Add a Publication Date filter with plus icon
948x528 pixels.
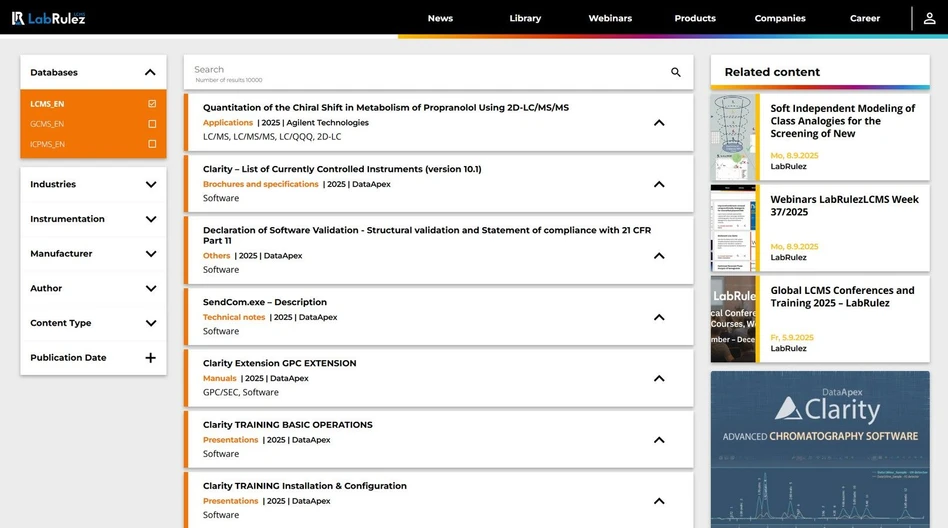point(151,357)
